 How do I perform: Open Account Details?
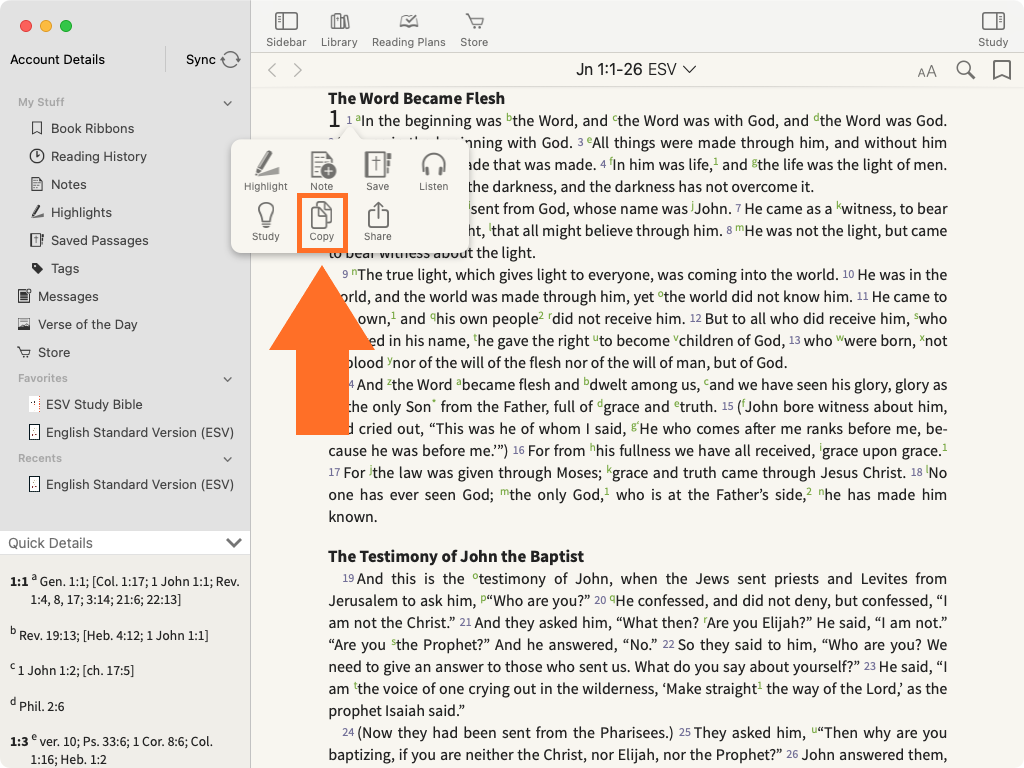[x=57, y=60]
